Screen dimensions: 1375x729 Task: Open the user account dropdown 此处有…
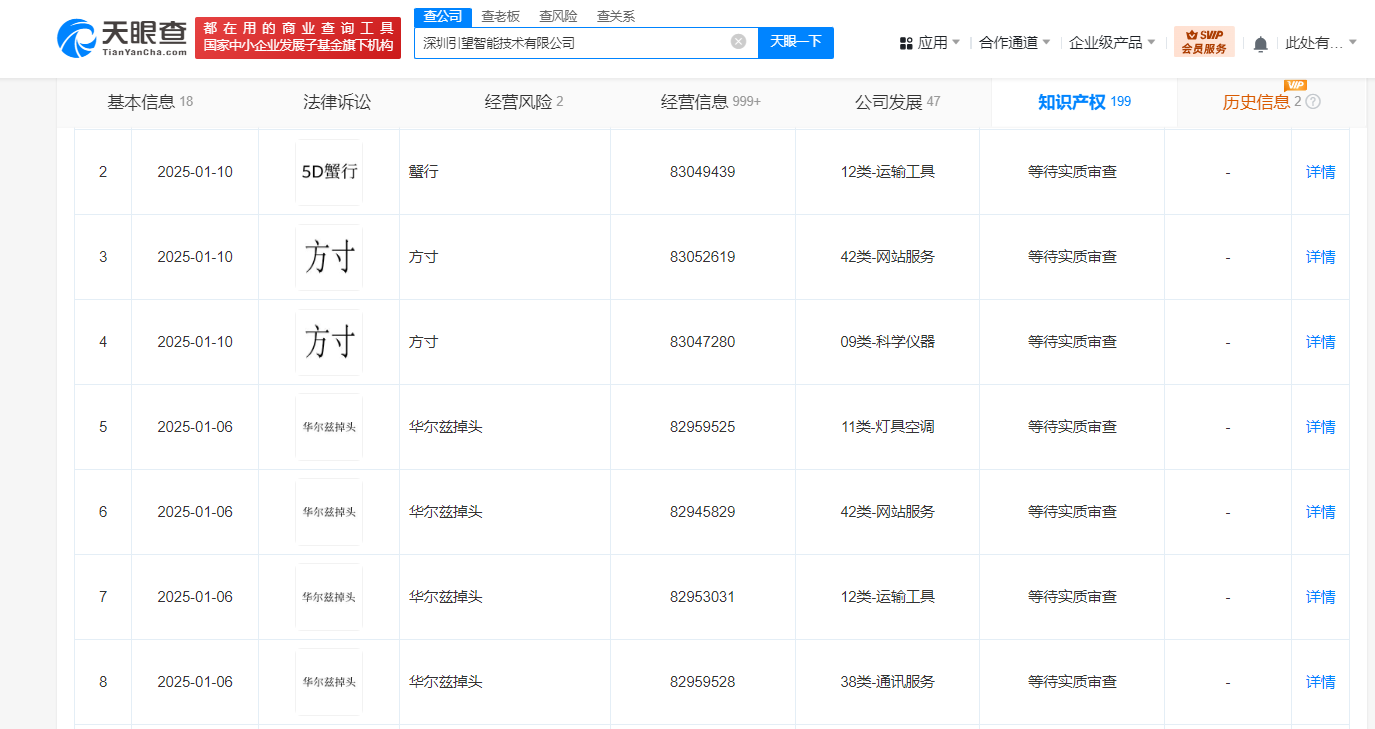1320,43
